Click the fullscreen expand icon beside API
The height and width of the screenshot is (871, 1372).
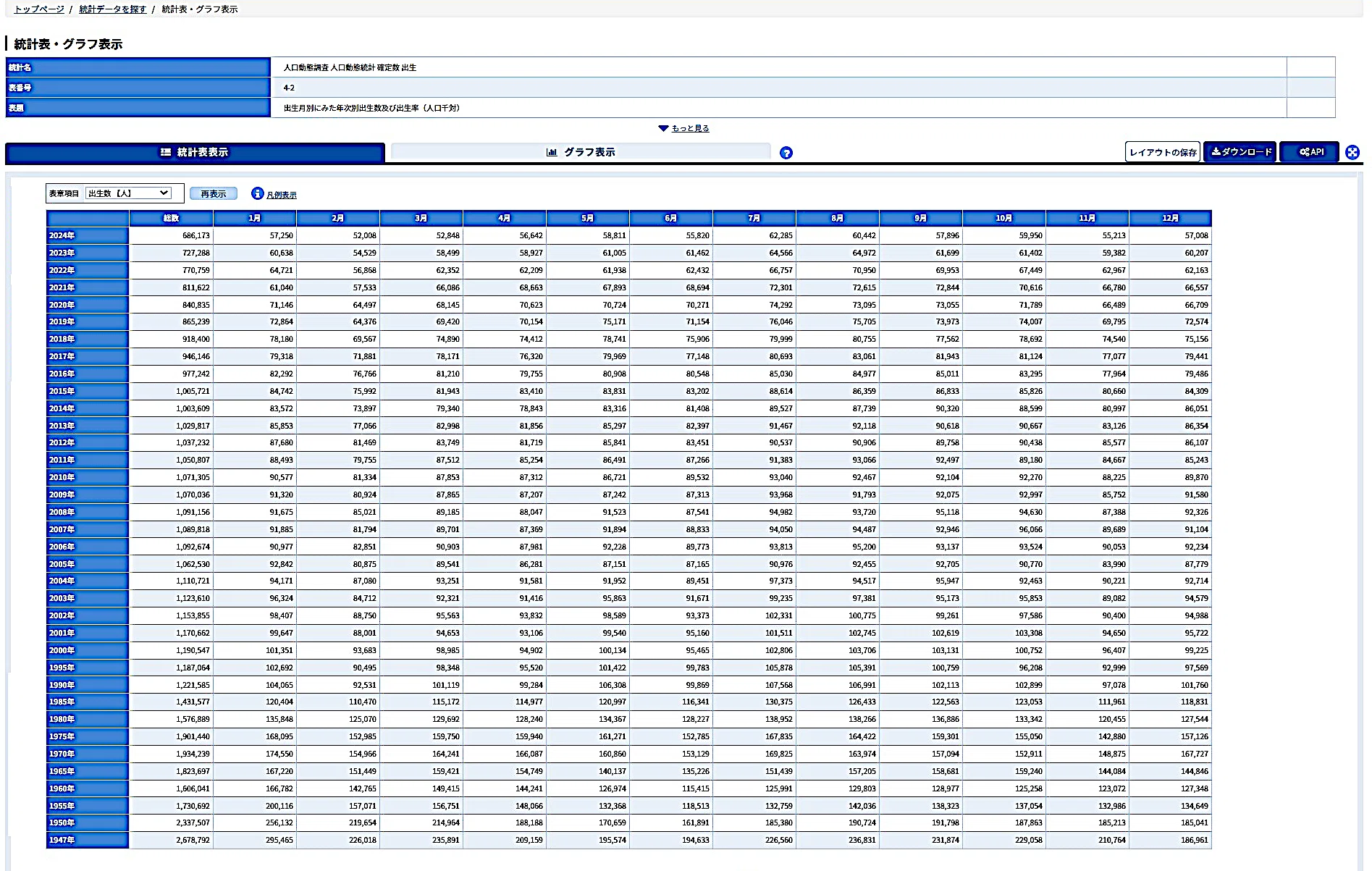(x=1352, y=152)
